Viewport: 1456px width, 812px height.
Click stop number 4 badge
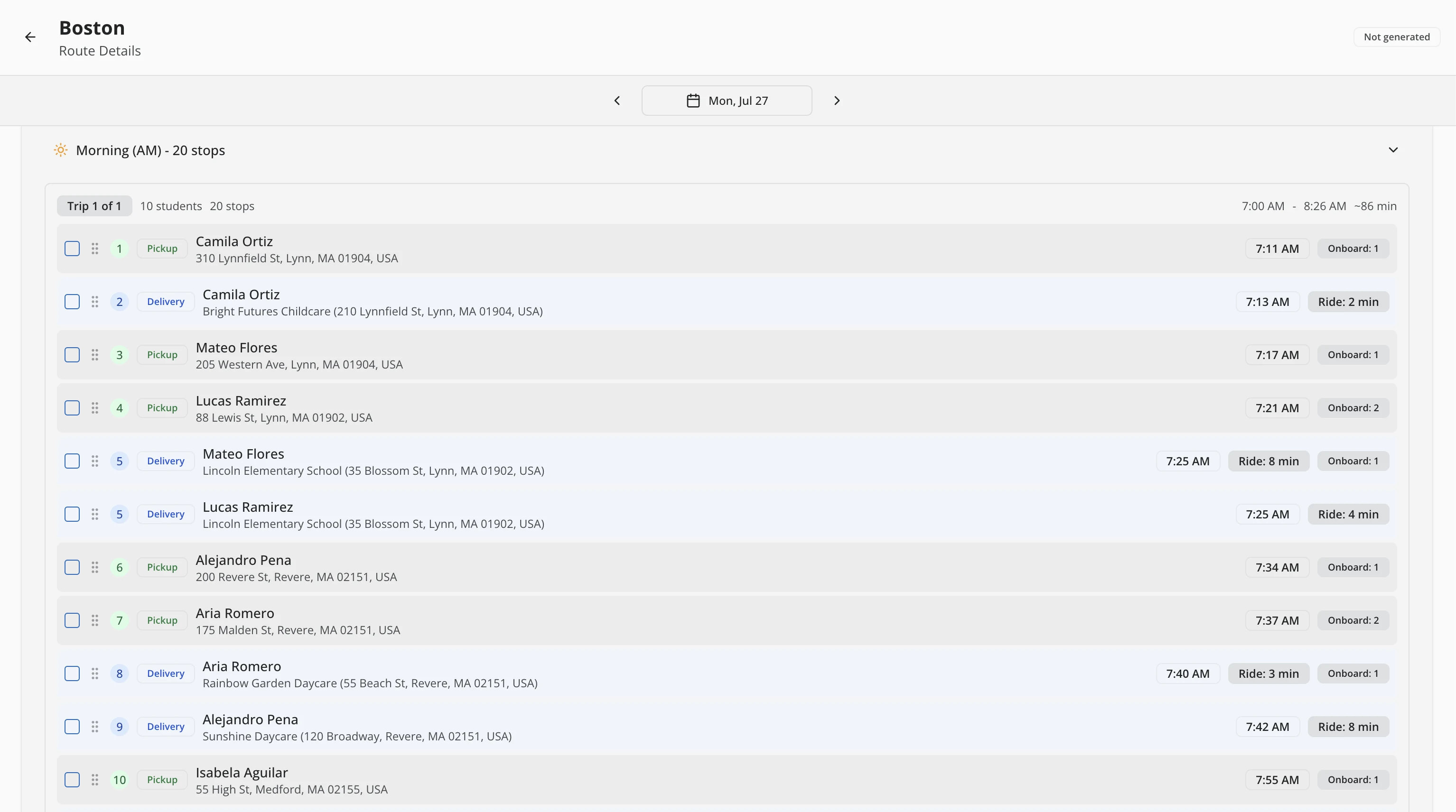click(119, 408)
